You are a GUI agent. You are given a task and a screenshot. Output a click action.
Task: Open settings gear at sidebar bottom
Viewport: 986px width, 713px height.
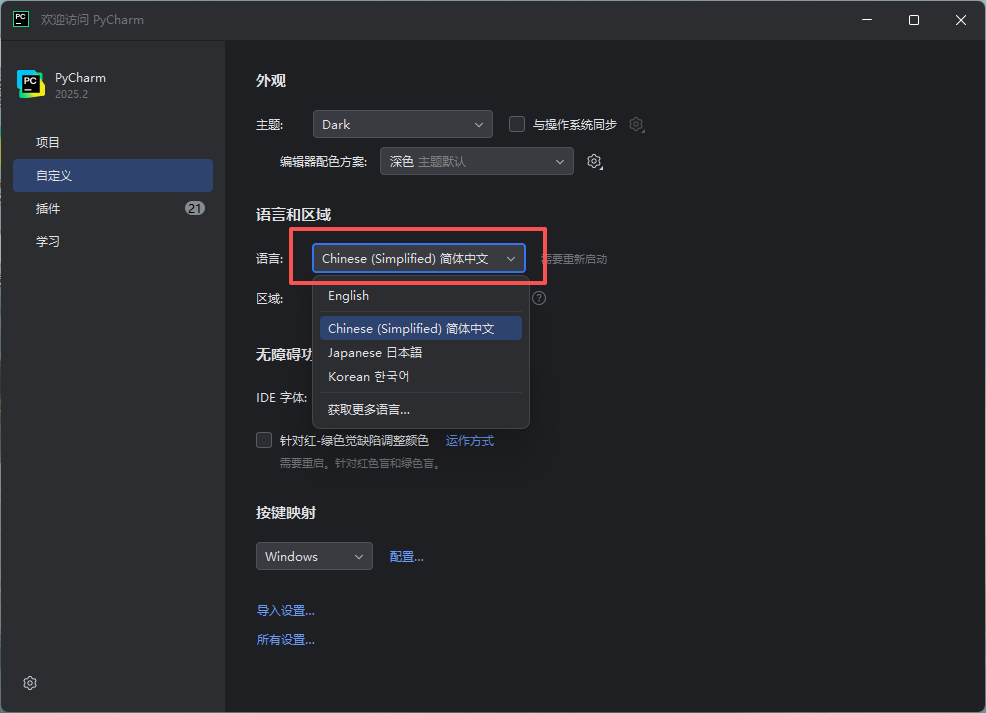(30, 683)
